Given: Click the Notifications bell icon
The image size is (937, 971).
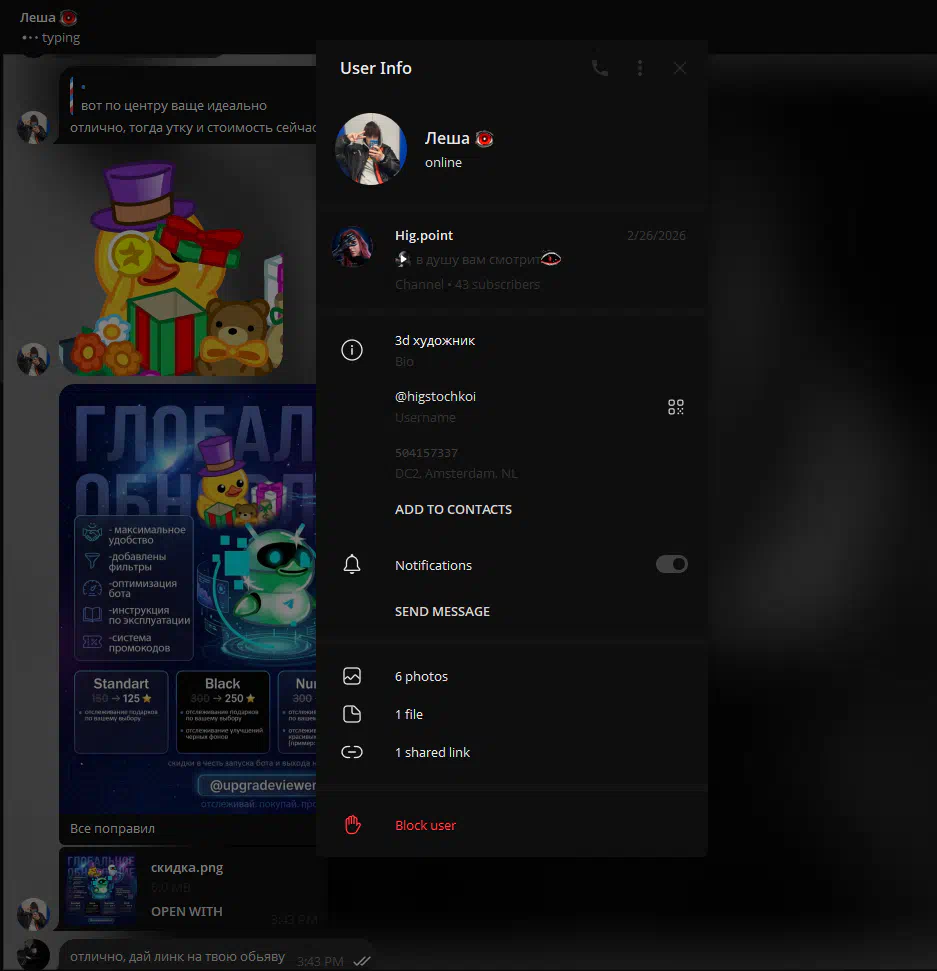Looking at the screenshot, I should click(x=352, y=565).
